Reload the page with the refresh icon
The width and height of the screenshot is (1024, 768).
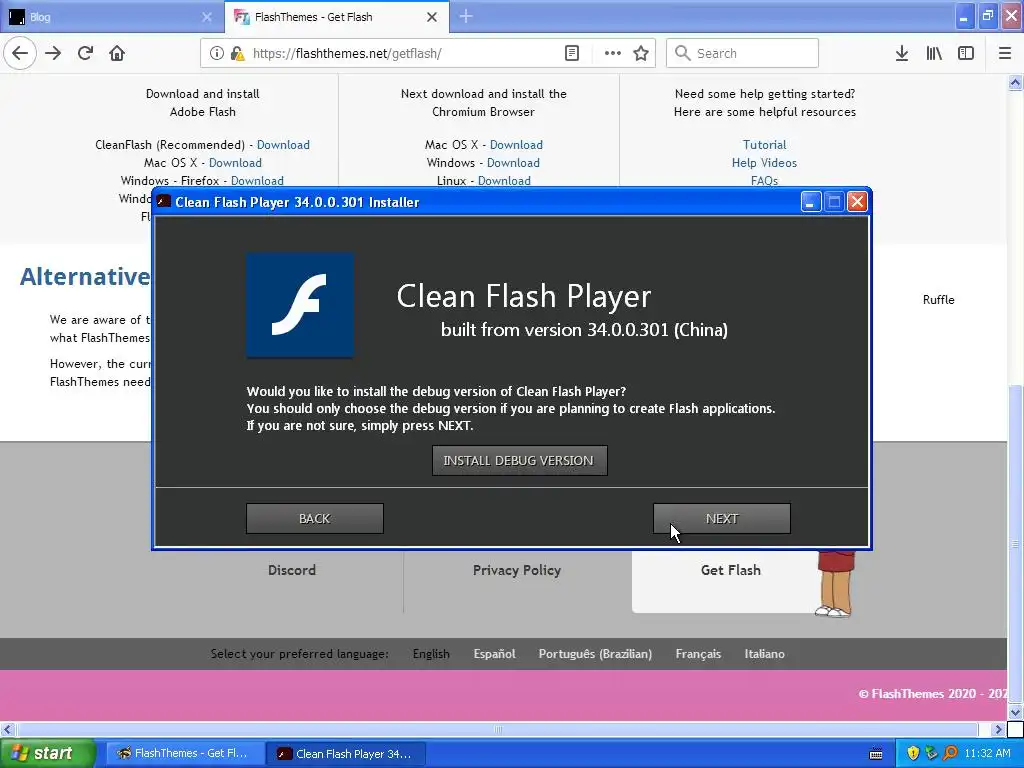(85, 53)
